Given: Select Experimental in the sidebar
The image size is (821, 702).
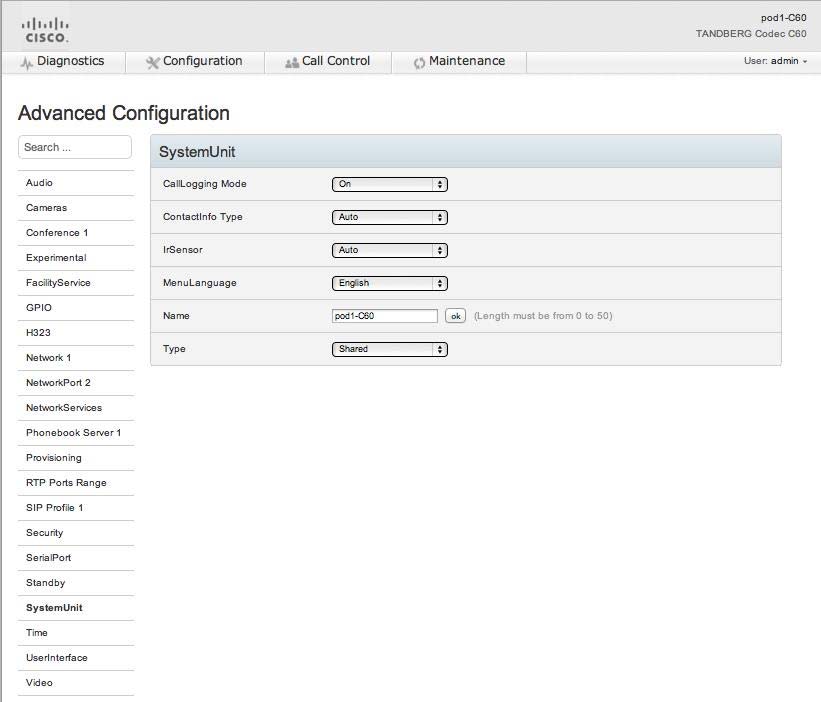Looking at the screenshot, I should 76,258.
